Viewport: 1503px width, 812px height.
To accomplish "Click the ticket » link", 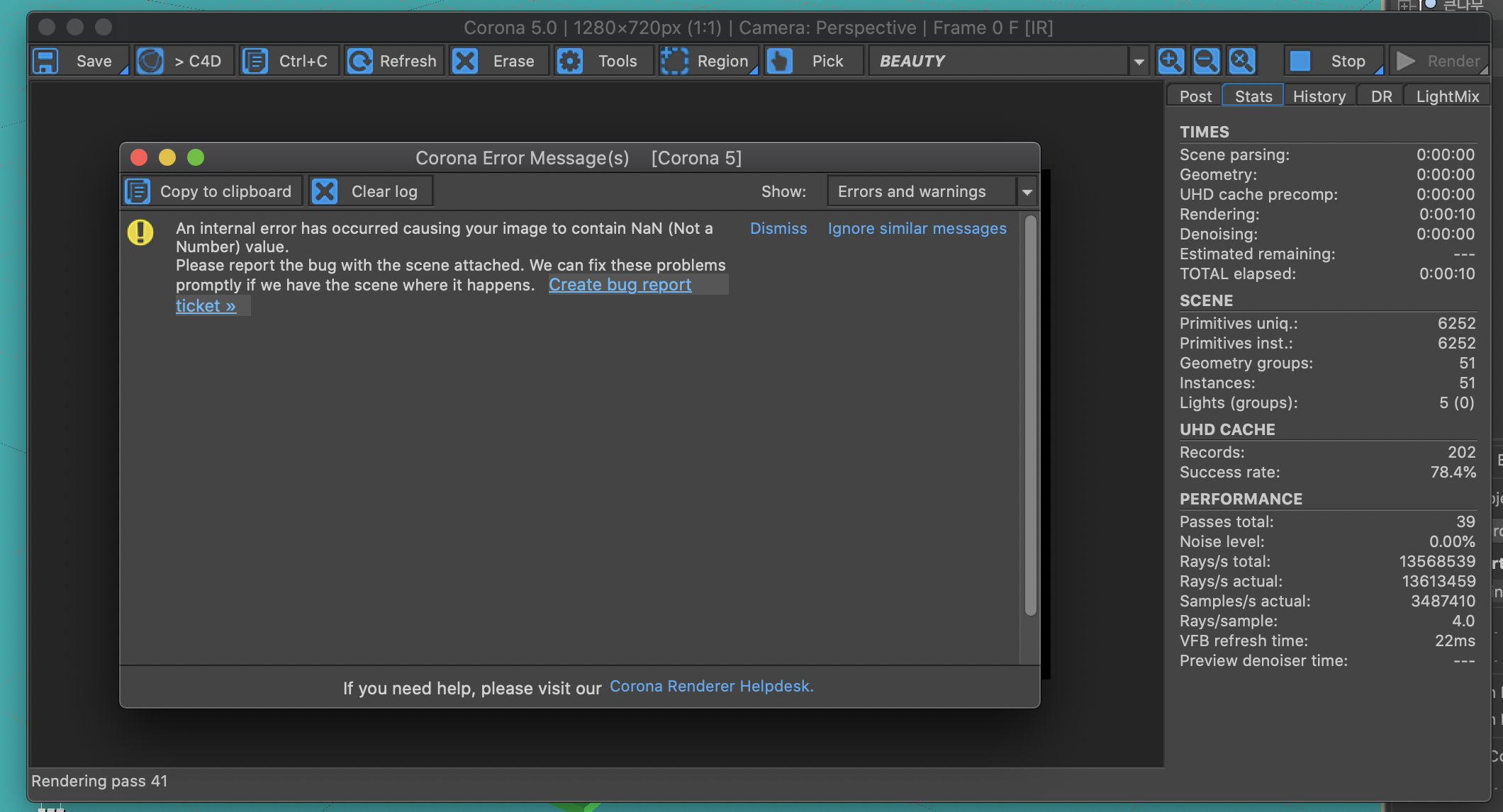I will (x=206, y=306).
